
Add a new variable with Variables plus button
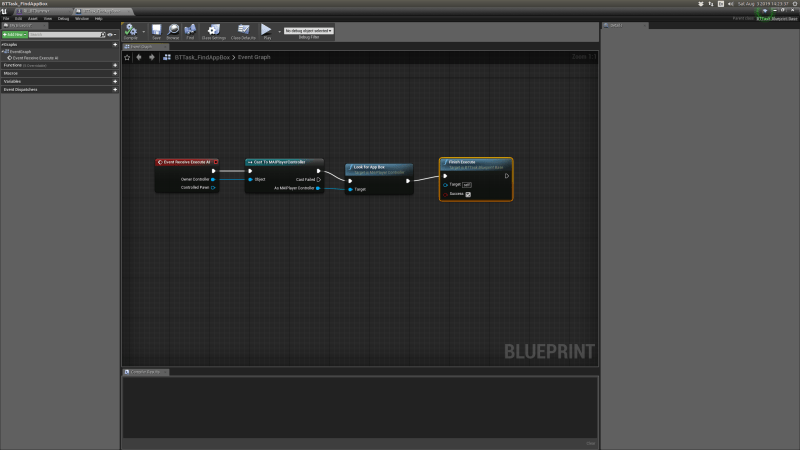point(115,81)
